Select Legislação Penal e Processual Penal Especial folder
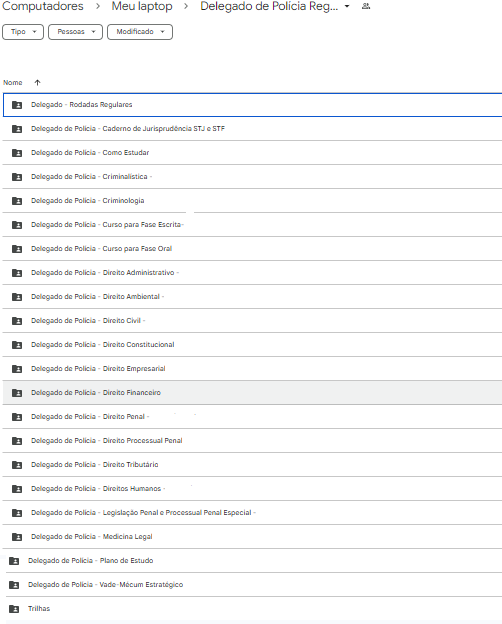Screen dimensions: 502x624 [x=252, y=513]
